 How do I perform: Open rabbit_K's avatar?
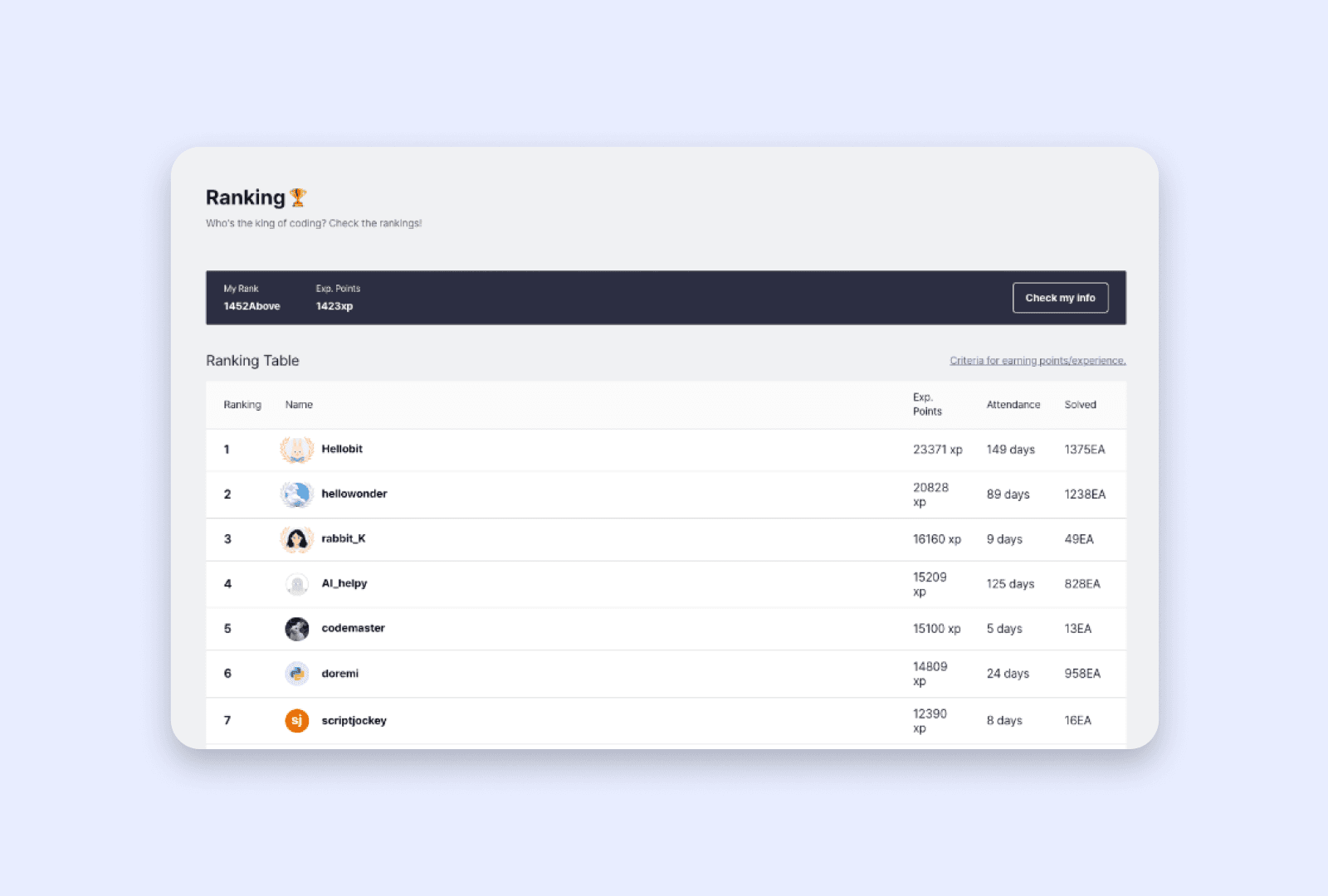click(x=296, y=539)
